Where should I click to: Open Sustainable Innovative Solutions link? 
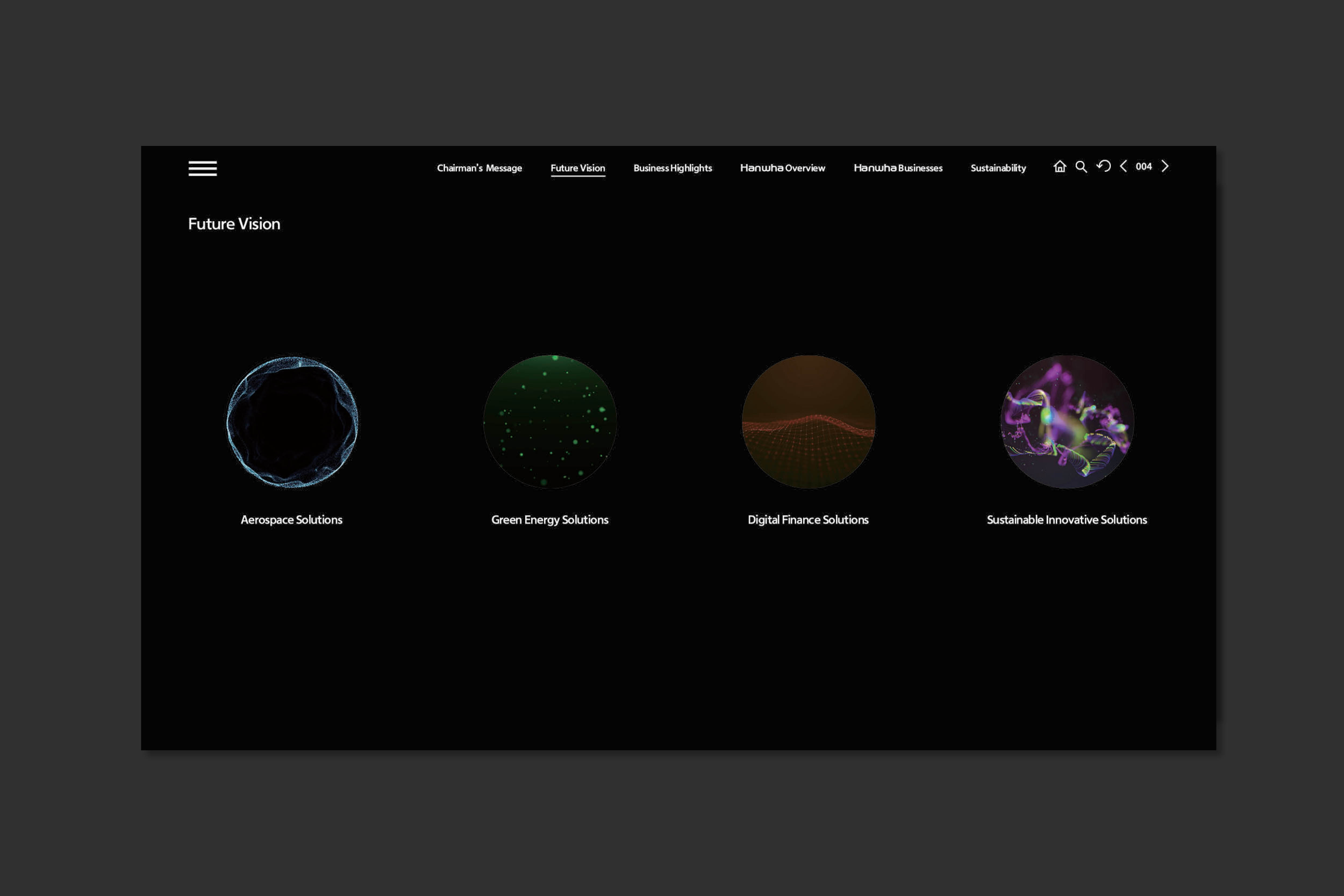point(1066,519)
